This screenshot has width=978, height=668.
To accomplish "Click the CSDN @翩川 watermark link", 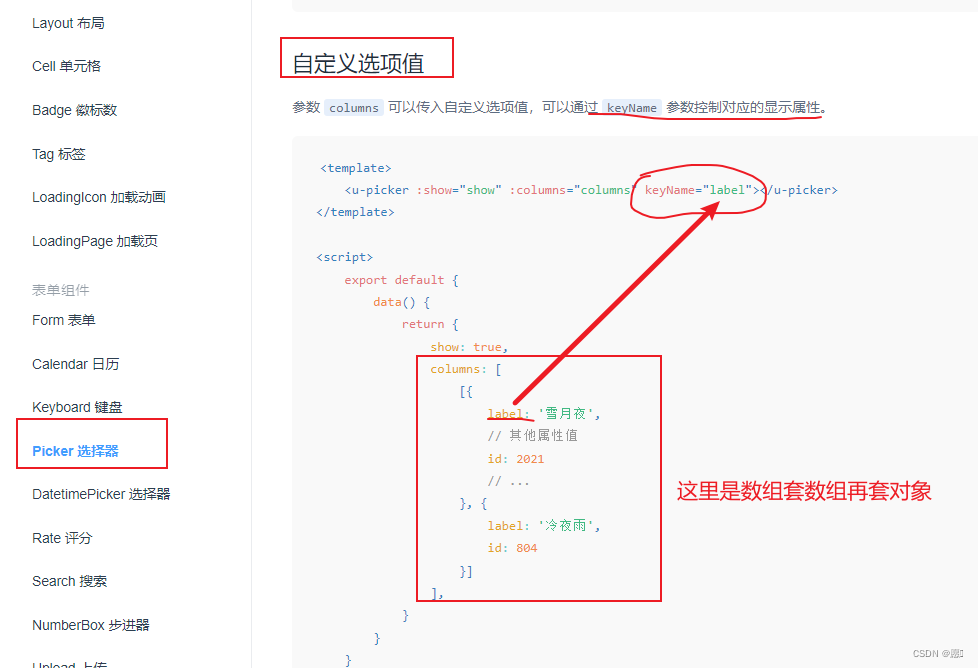I will (x=937, y=653).
